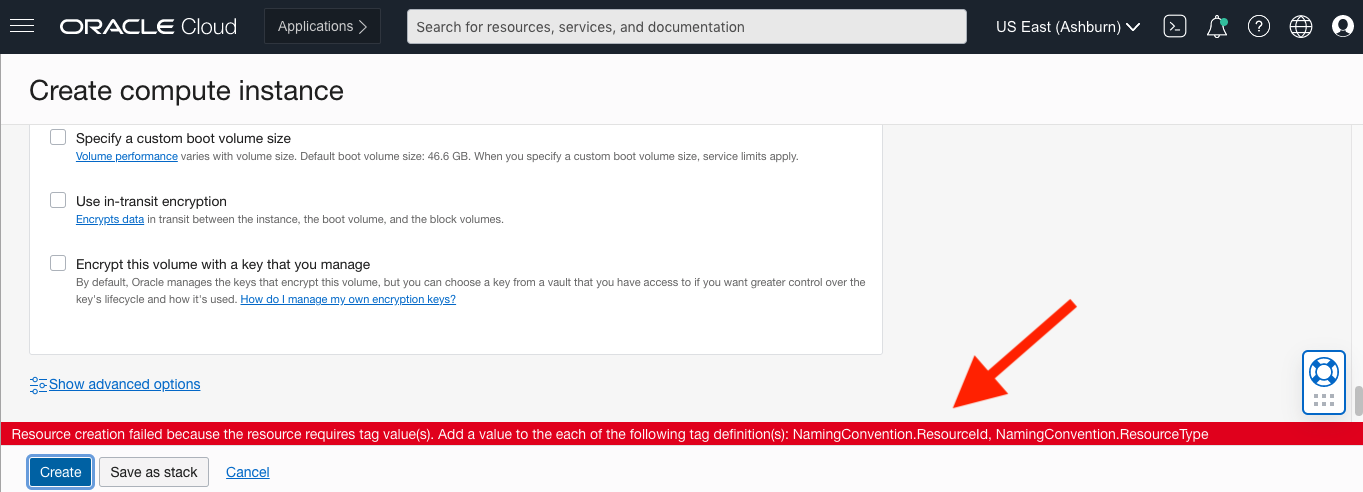Open the Volume performance link
Image resolution: width=1363 pixels, height=492 pixels.
[x=127, y=156]
